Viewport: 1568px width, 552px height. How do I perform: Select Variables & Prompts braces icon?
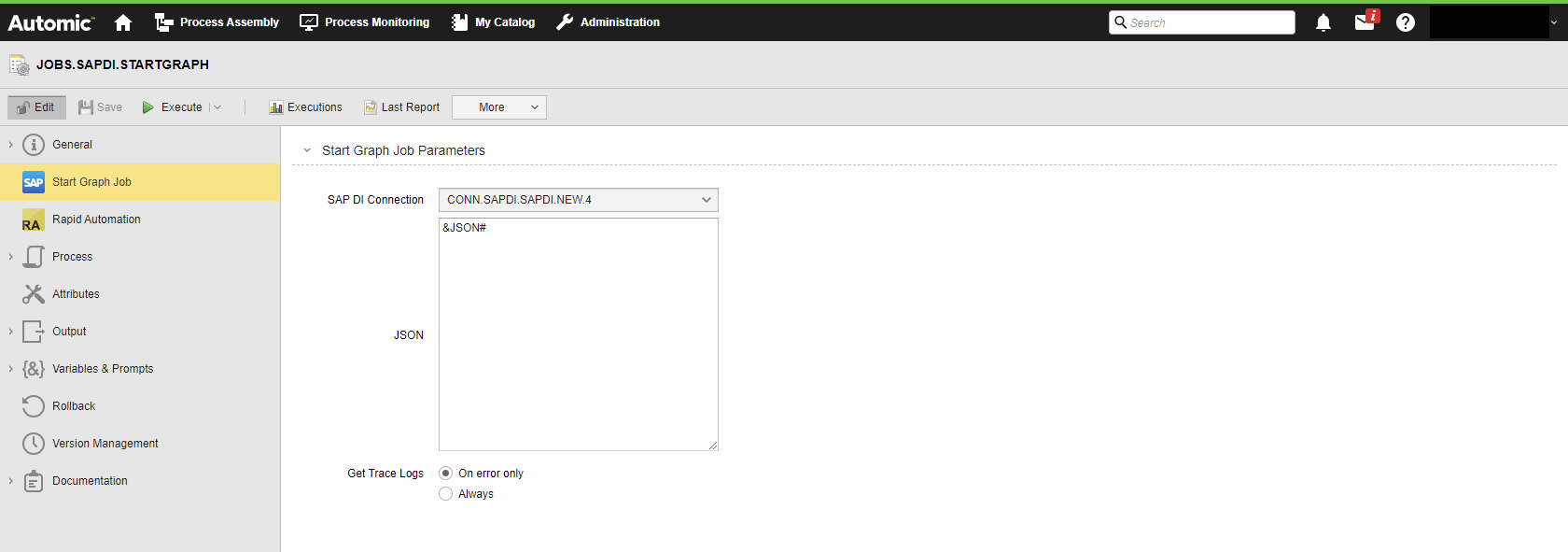[34, 369]
